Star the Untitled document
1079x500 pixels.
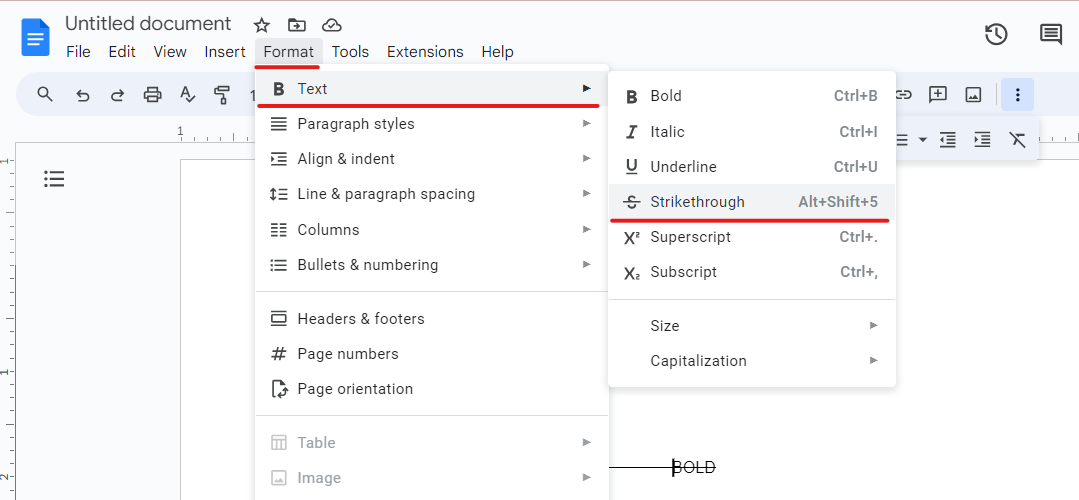[262, 25]
